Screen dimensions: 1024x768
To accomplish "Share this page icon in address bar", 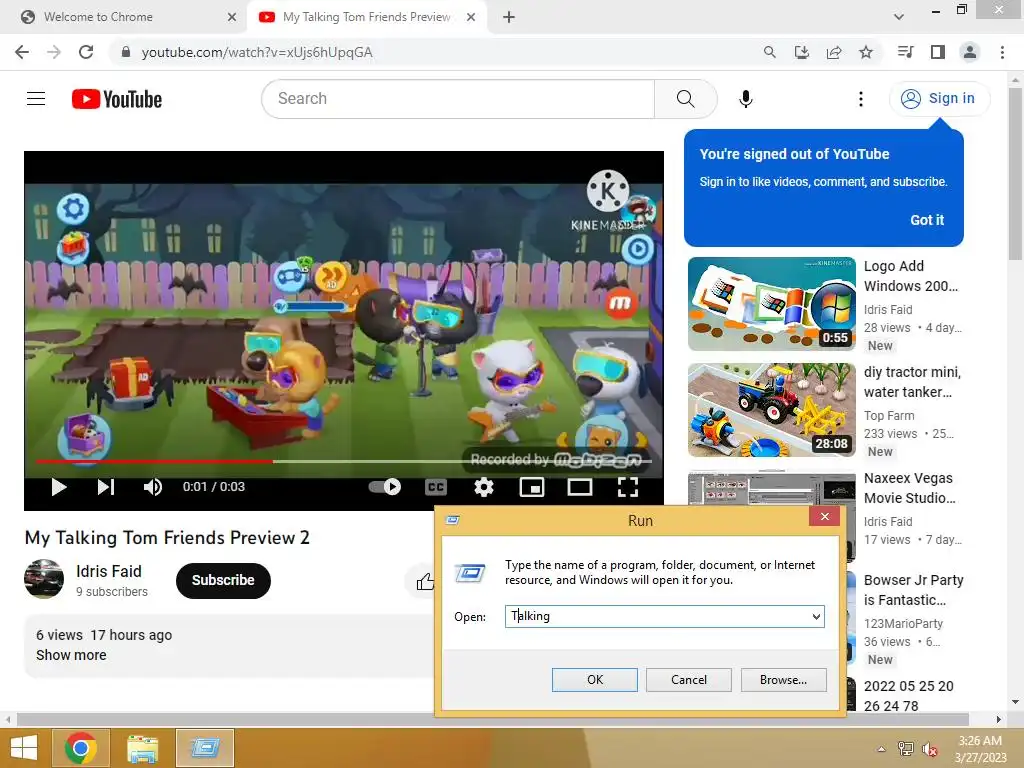I will [834, 52].
